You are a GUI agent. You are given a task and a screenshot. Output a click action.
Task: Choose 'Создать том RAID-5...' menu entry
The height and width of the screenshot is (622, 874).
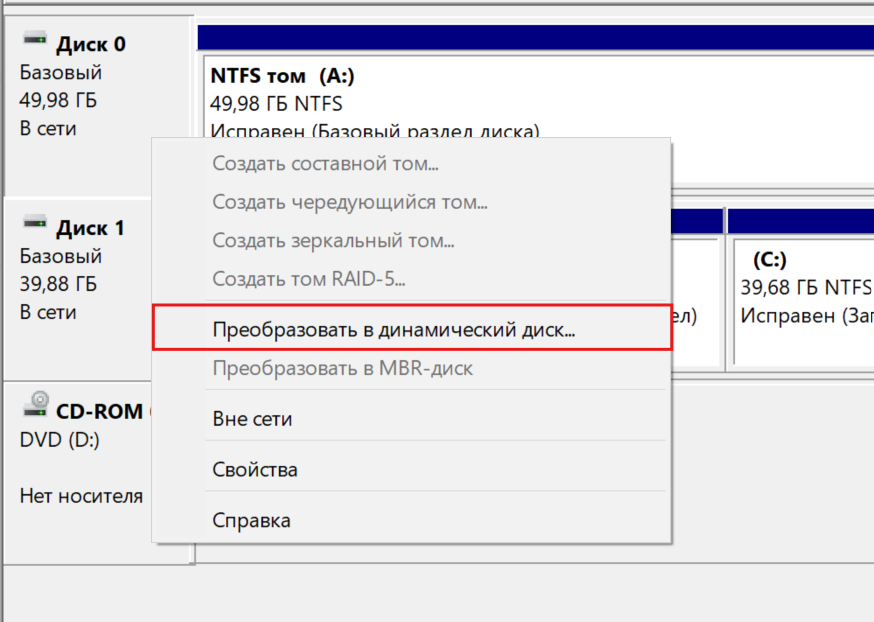tap(308, 279)
